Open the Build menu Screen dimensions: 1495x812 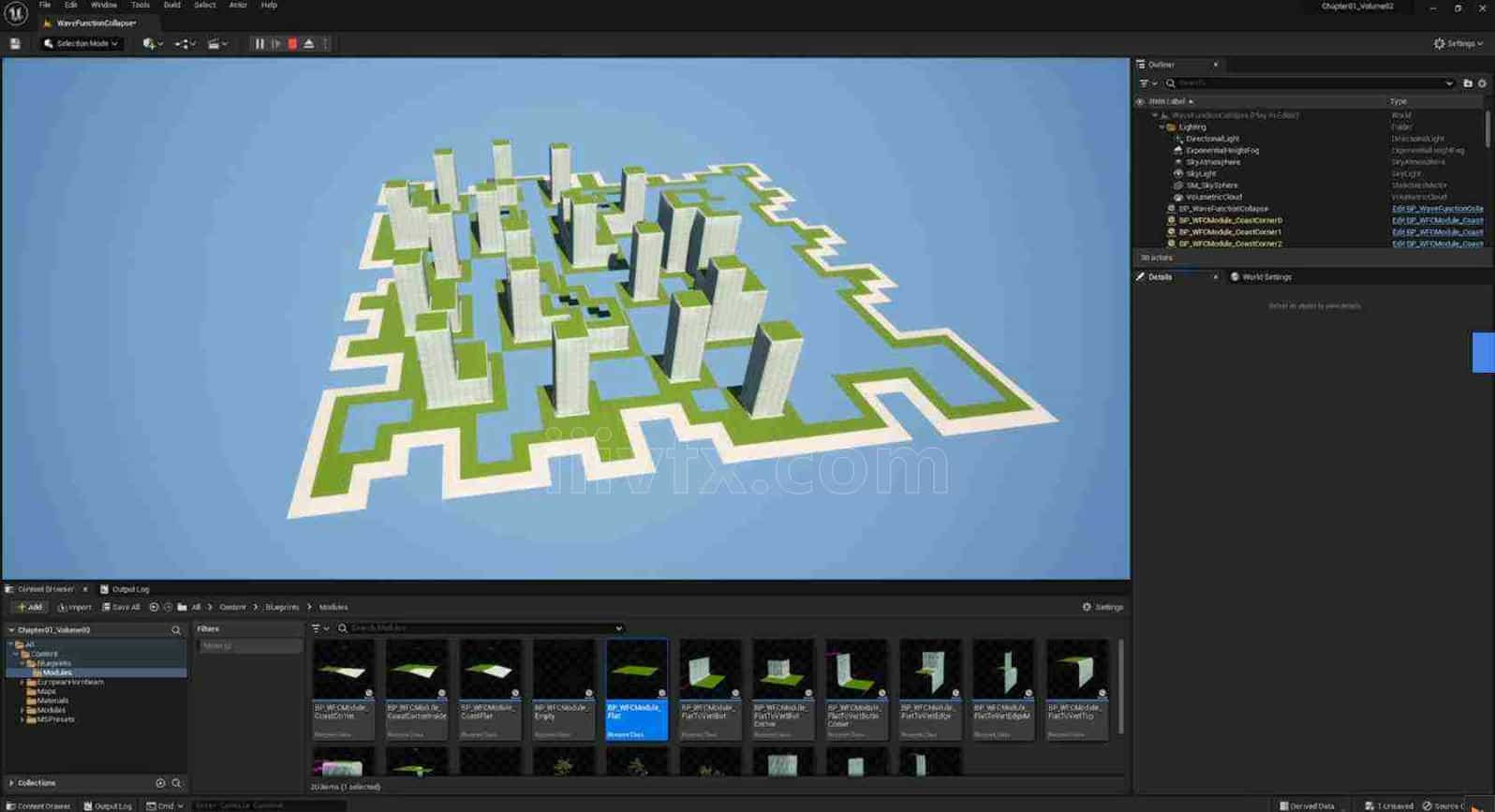tap(172, 6)
